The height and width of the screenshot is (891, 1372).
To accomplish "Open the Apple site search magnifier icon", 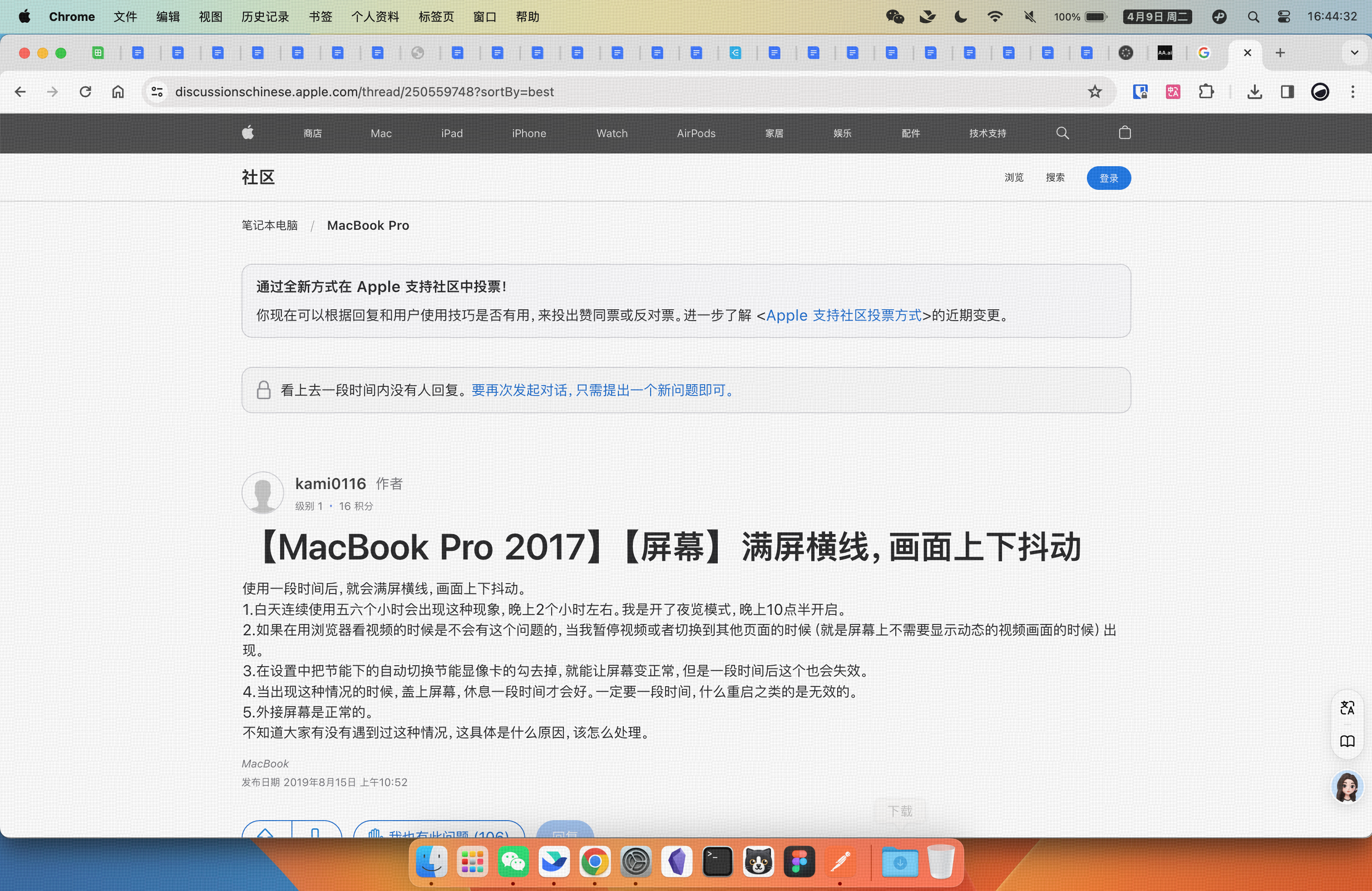I will pos(1062,133).
